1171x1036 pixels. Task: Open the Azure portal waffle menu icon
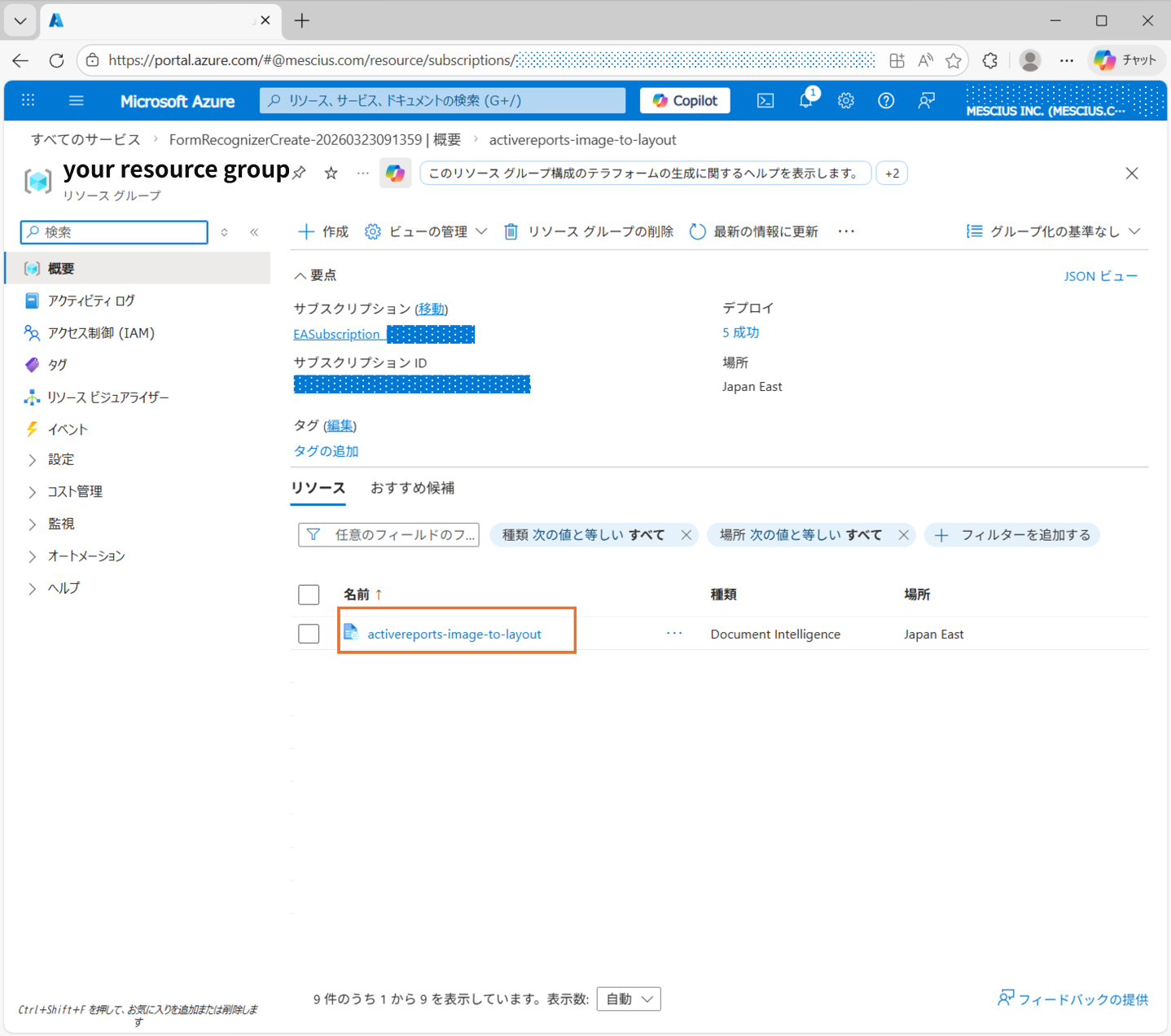(28, 100)
